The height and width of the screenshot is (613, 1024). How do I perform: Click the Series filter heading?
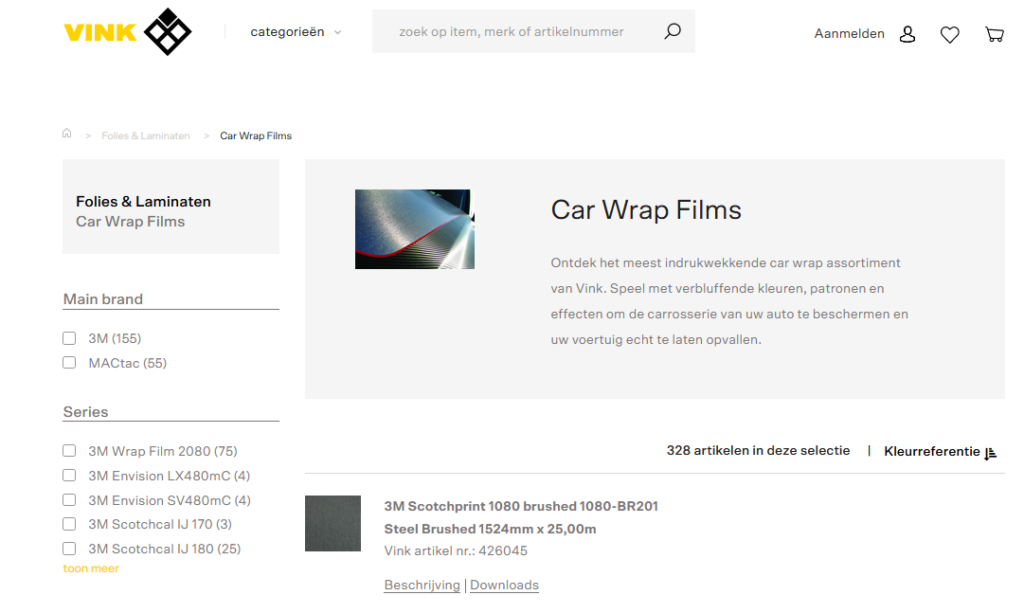click(x=86, y=412)
